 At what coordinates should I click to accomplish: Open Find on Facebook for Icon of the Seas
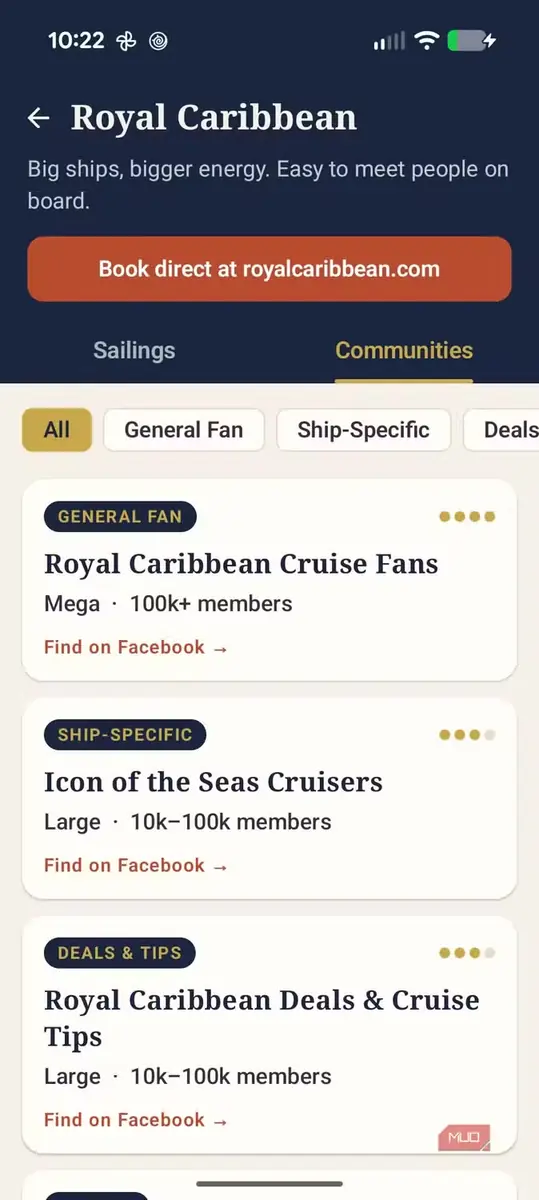(136, 866)
